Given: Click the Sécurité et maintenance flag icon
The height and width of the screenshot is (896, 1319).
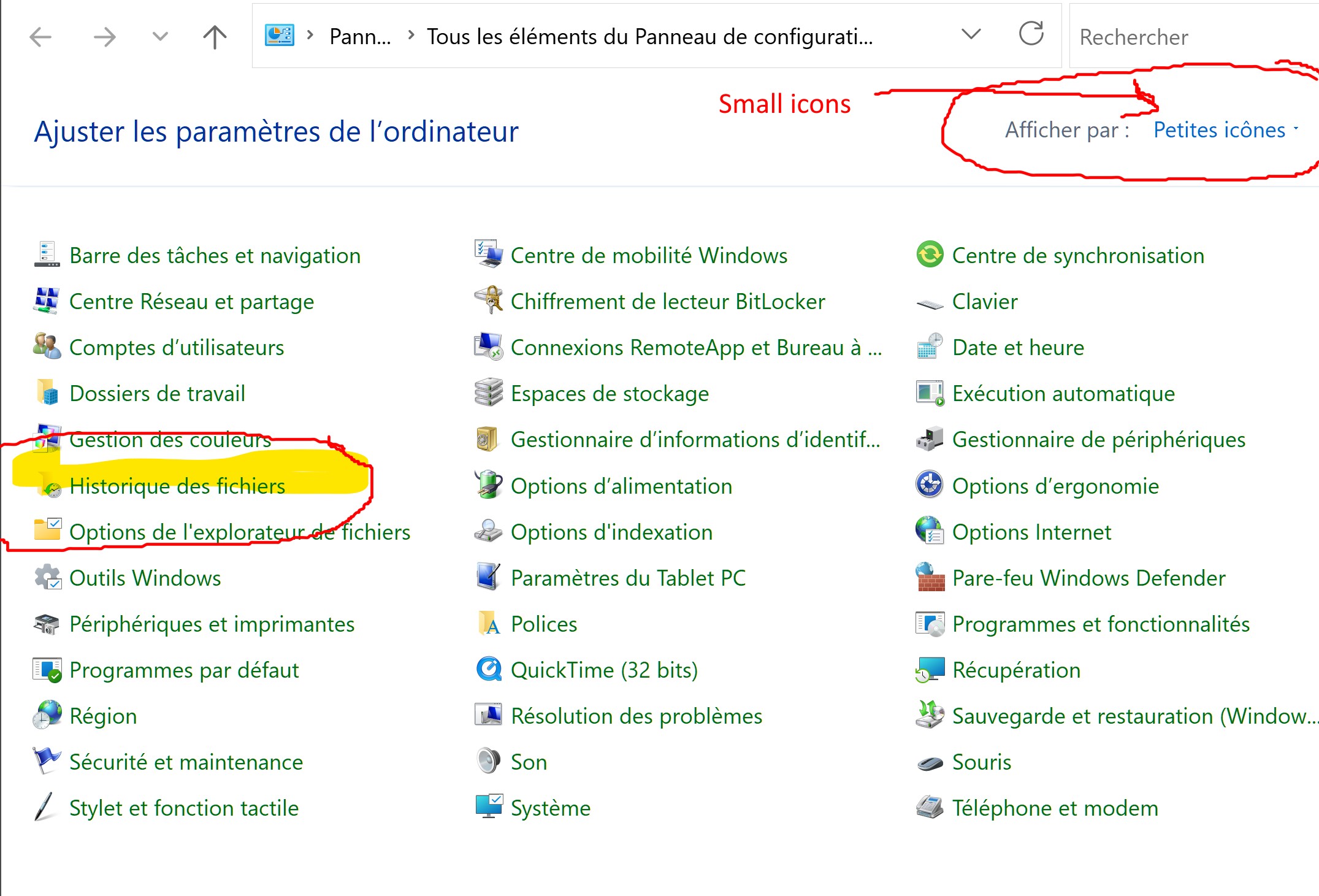Looking at the screenshot, I should 47,761.
